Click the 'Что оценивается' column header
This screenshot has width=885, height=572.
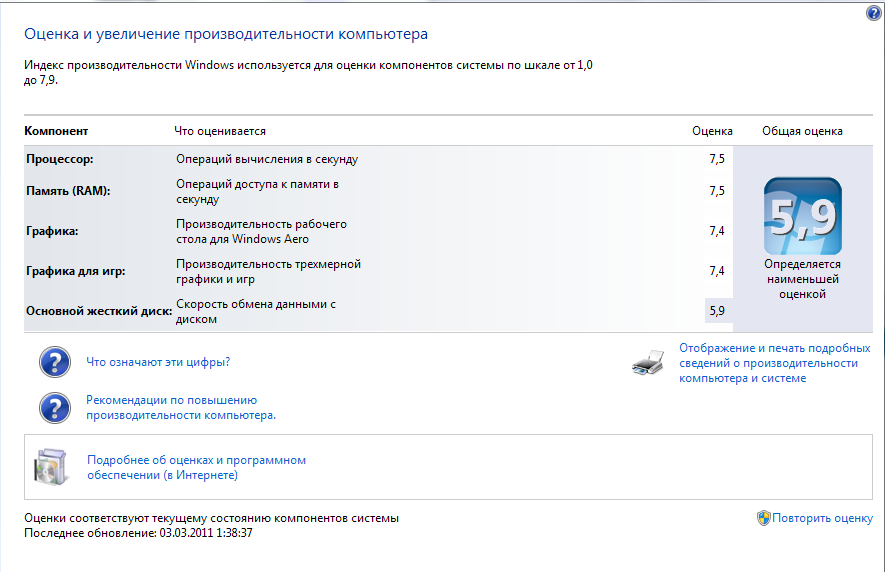220,131
